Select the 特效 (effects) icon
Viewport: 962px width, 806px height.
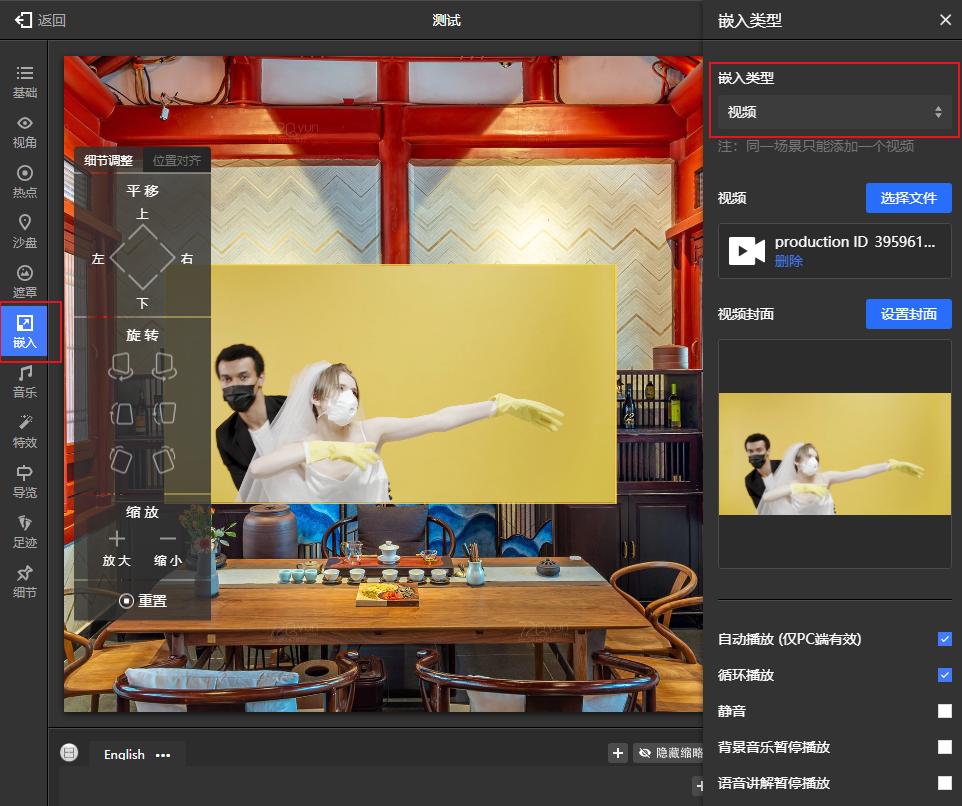24,431
